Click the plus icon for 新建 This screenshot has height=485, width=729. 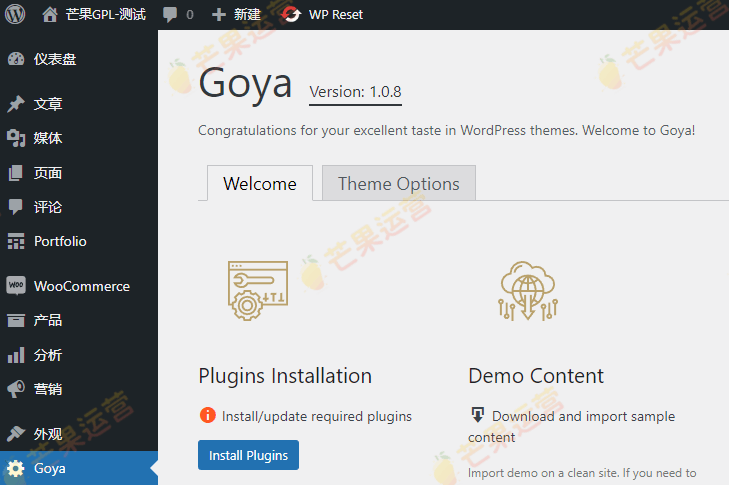(x=219, y=15)
